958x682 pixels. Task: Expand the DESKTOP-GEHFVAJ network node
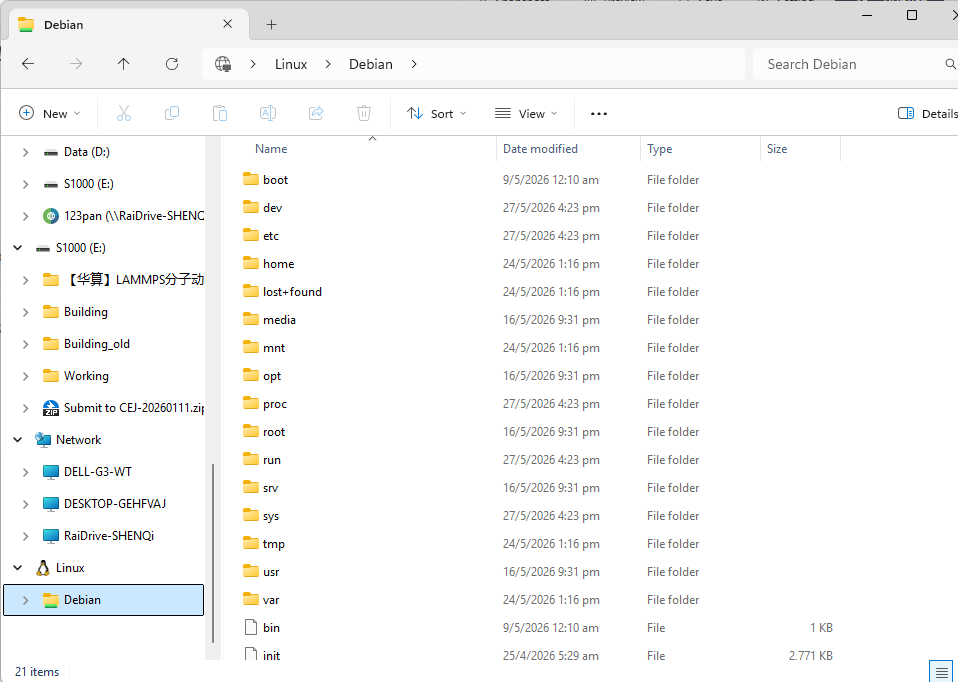click(x=25, y=504)
